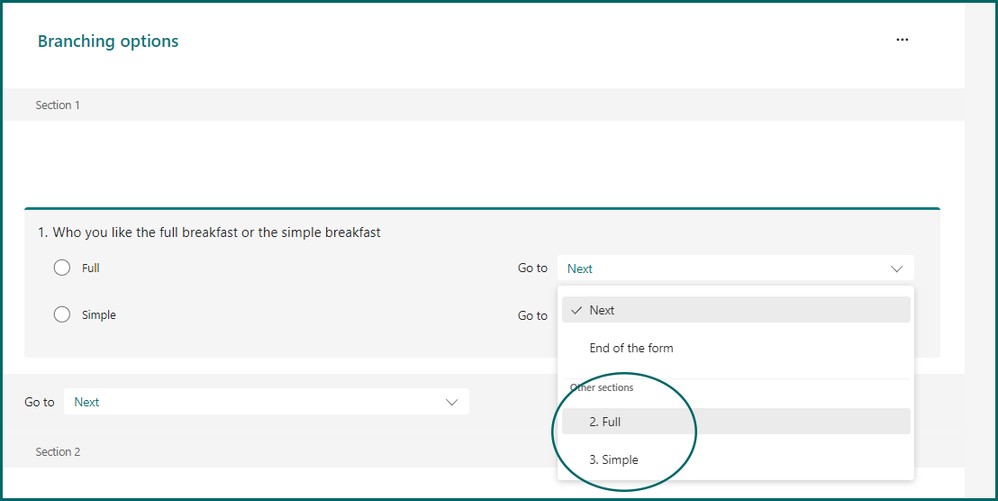Click the Other sections group heading
998x501 pixels.
(x=602, y=388)
